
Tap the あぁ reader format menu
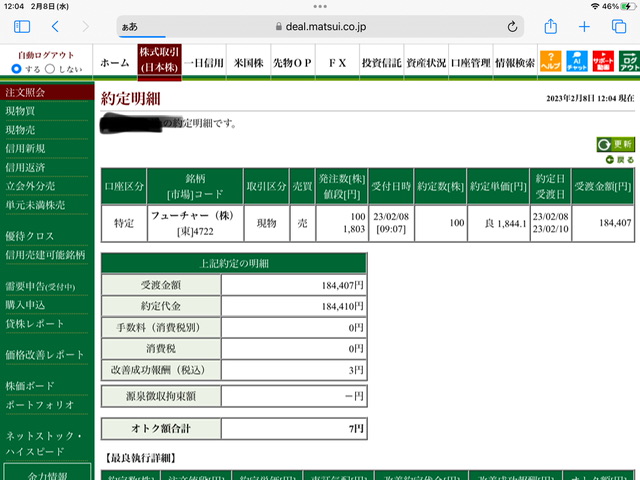coord(130,27)
